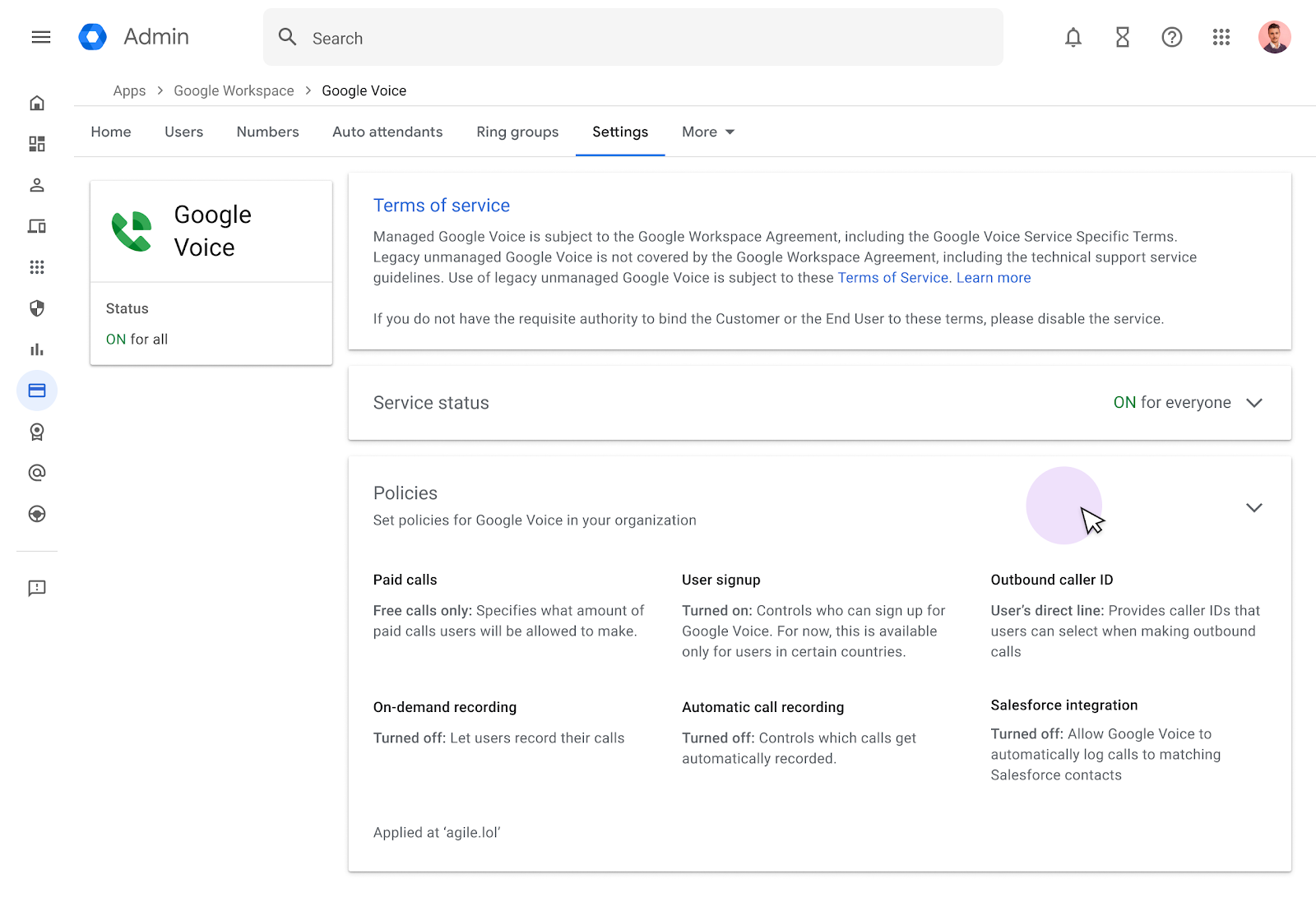Open the notifications bell

(1073, 37)
